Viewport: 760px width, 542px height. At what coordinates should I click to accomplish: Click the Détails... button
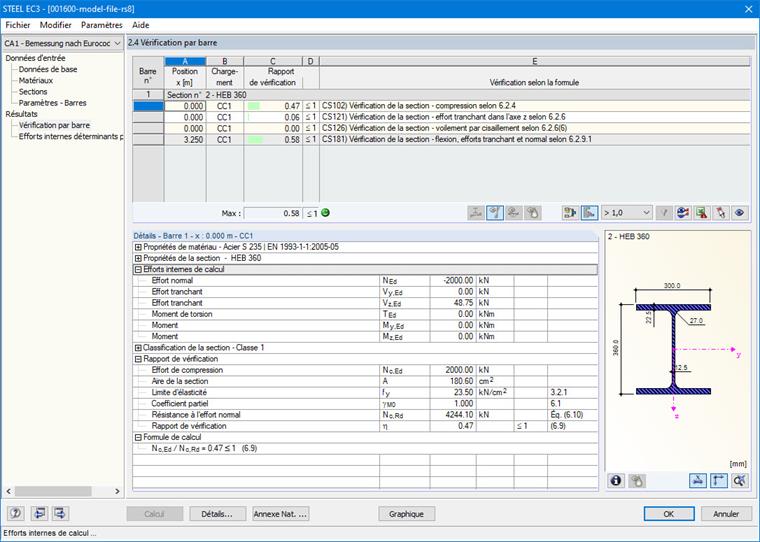[x=216, y=514]
